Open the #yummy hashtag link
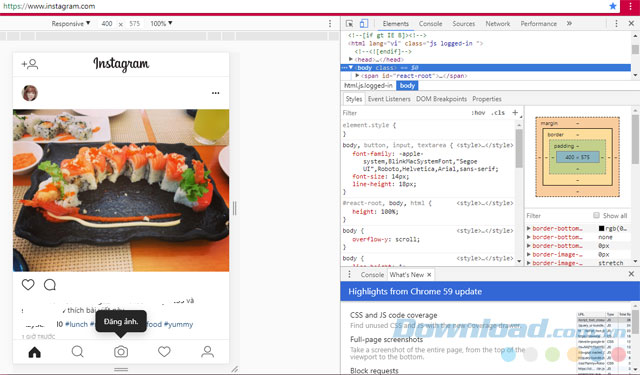 click(178, 324)
